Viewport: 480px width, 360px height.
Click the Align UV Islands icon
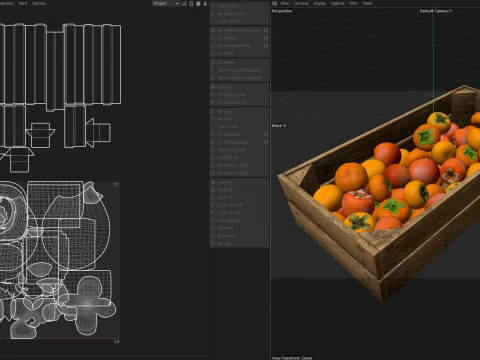click(213, 150)
